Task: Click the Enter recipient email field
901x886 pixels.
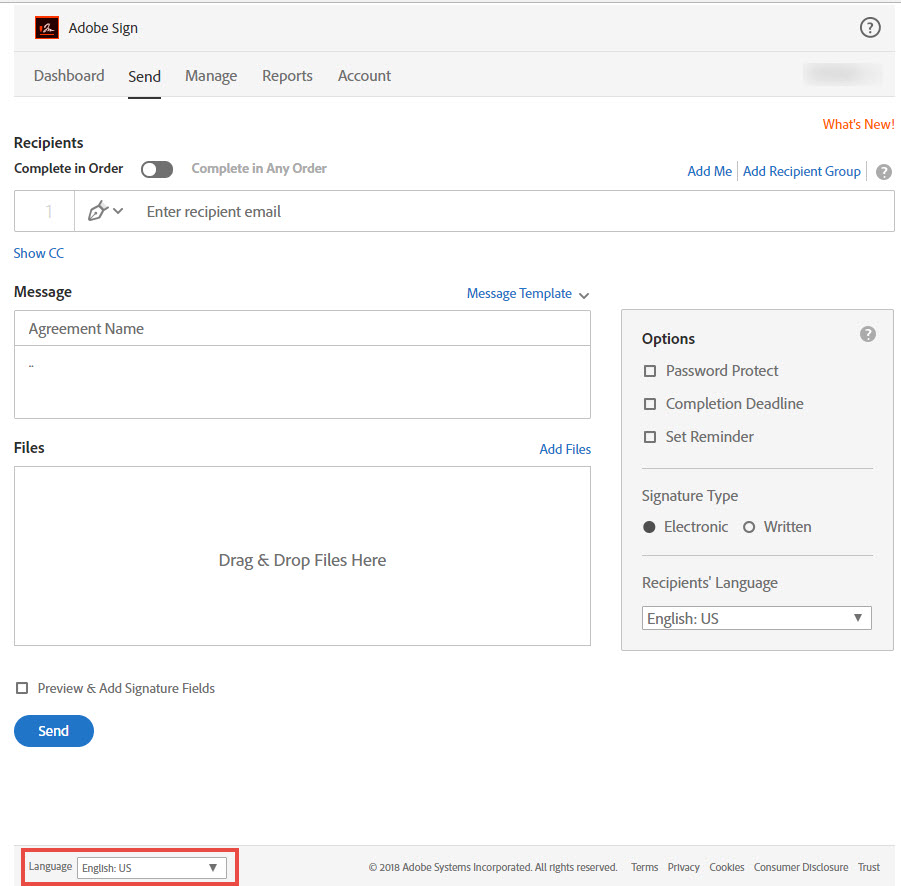Action: click(x=484, y=211)
